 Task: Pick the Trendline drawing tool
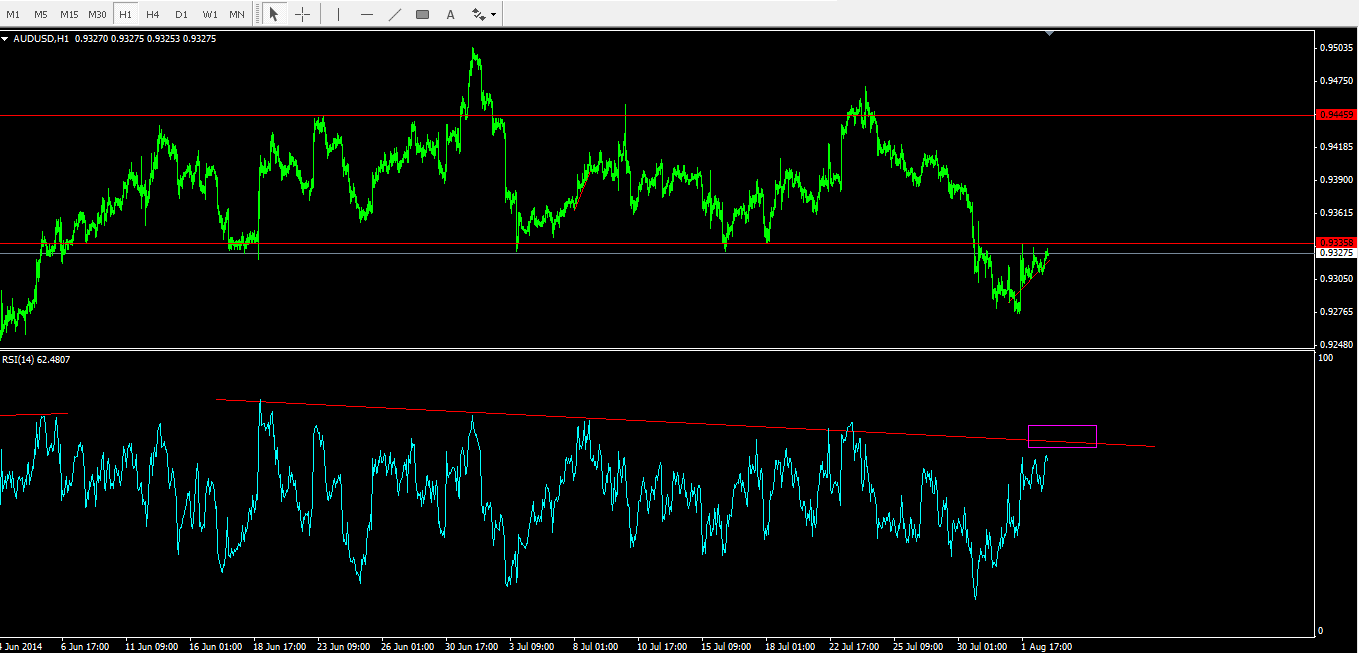pos(395,14)
